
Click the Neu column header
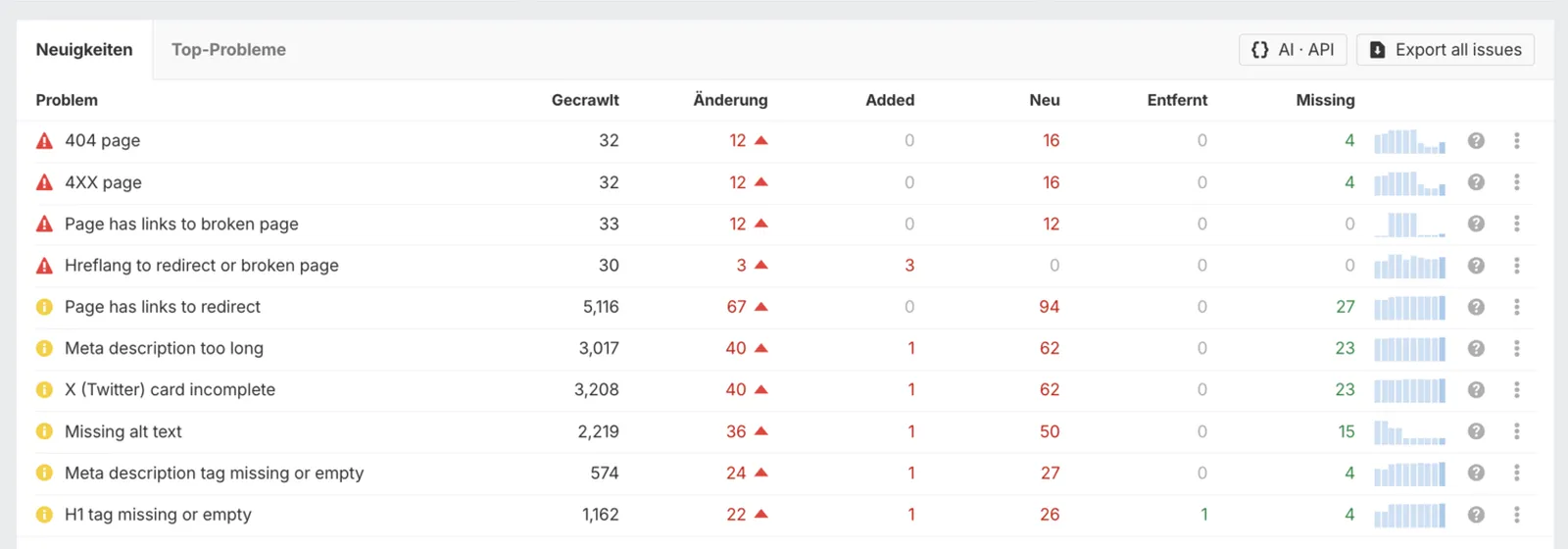1045,100
